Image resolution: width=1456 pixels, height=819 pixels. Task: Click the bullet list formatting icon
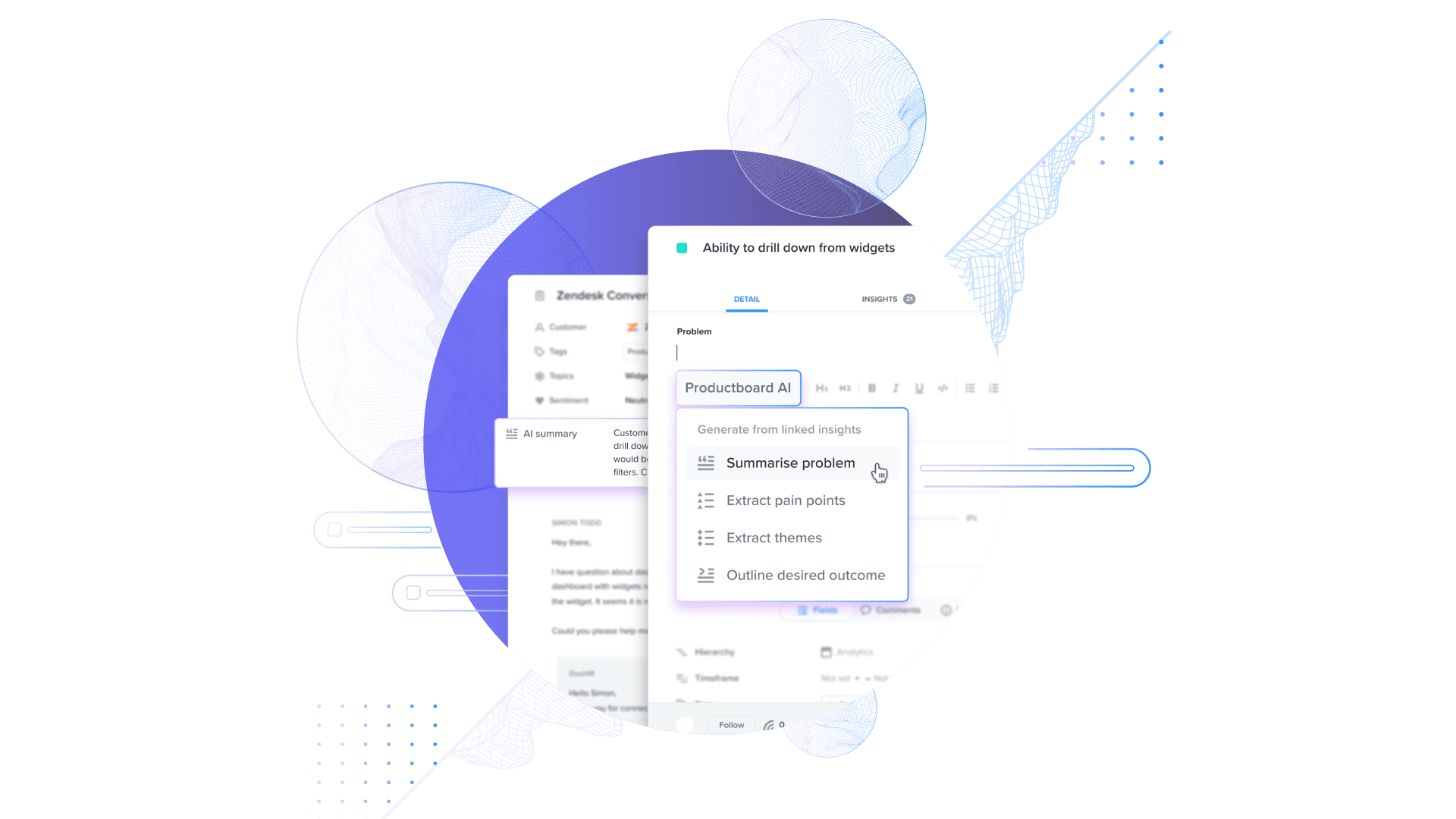969,388
